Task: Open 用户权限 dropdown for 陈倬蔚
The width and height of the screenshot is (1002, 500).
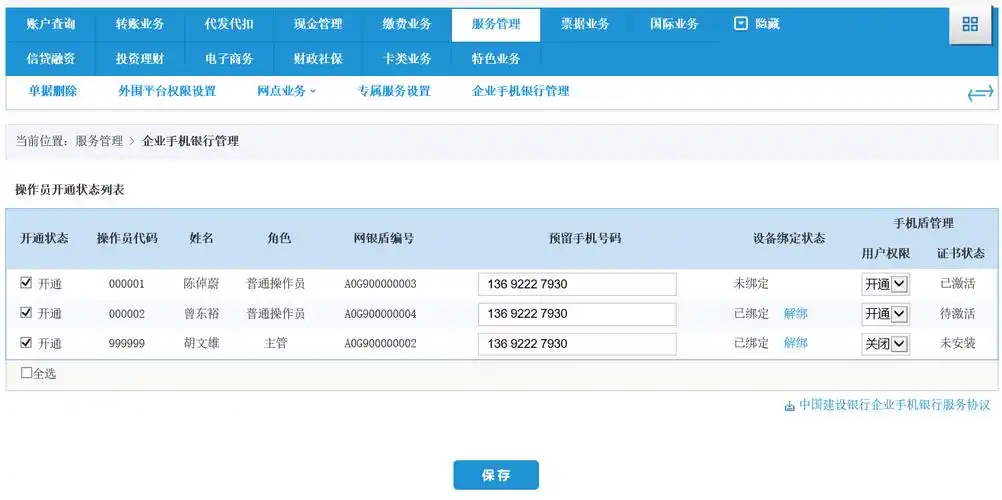Action: point(886,285)
